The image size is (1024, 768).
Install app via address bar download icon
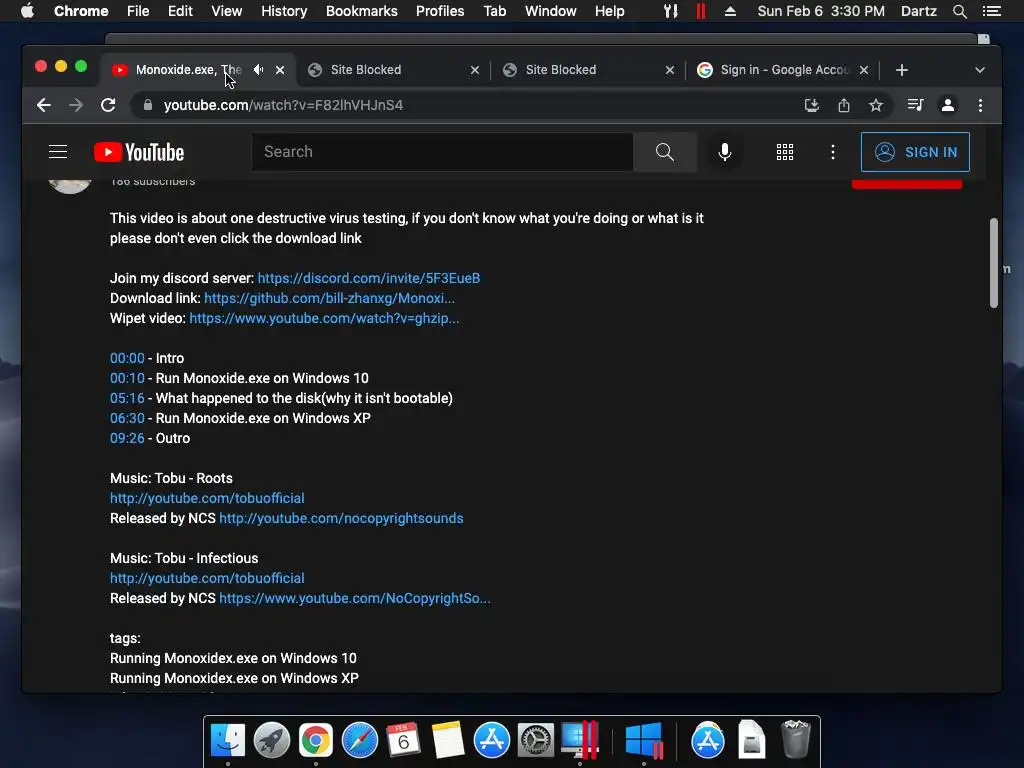[x=812, y=105]
